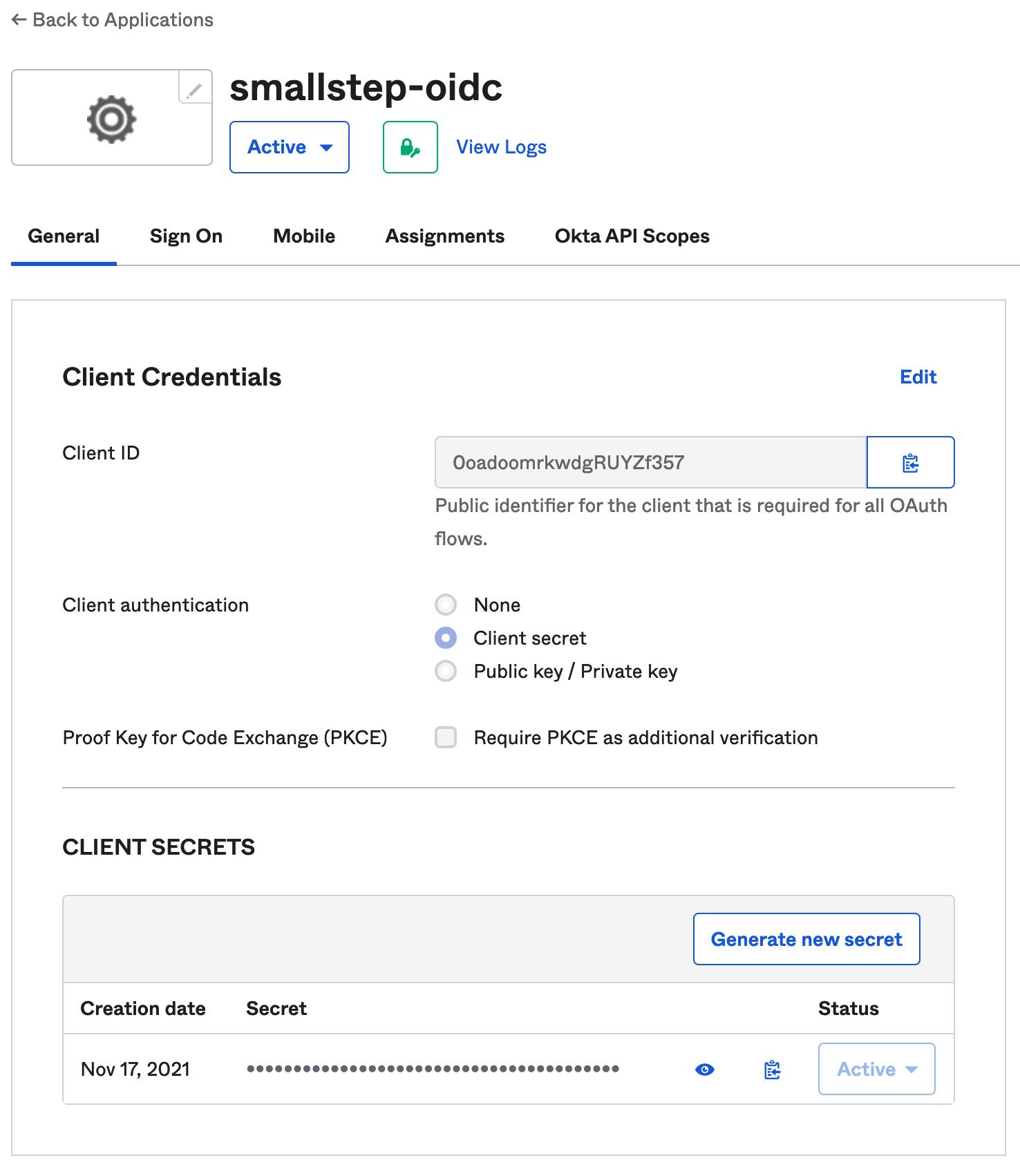Choose Public key / Private key option
1020x1176 pixels.
point(446,672)
